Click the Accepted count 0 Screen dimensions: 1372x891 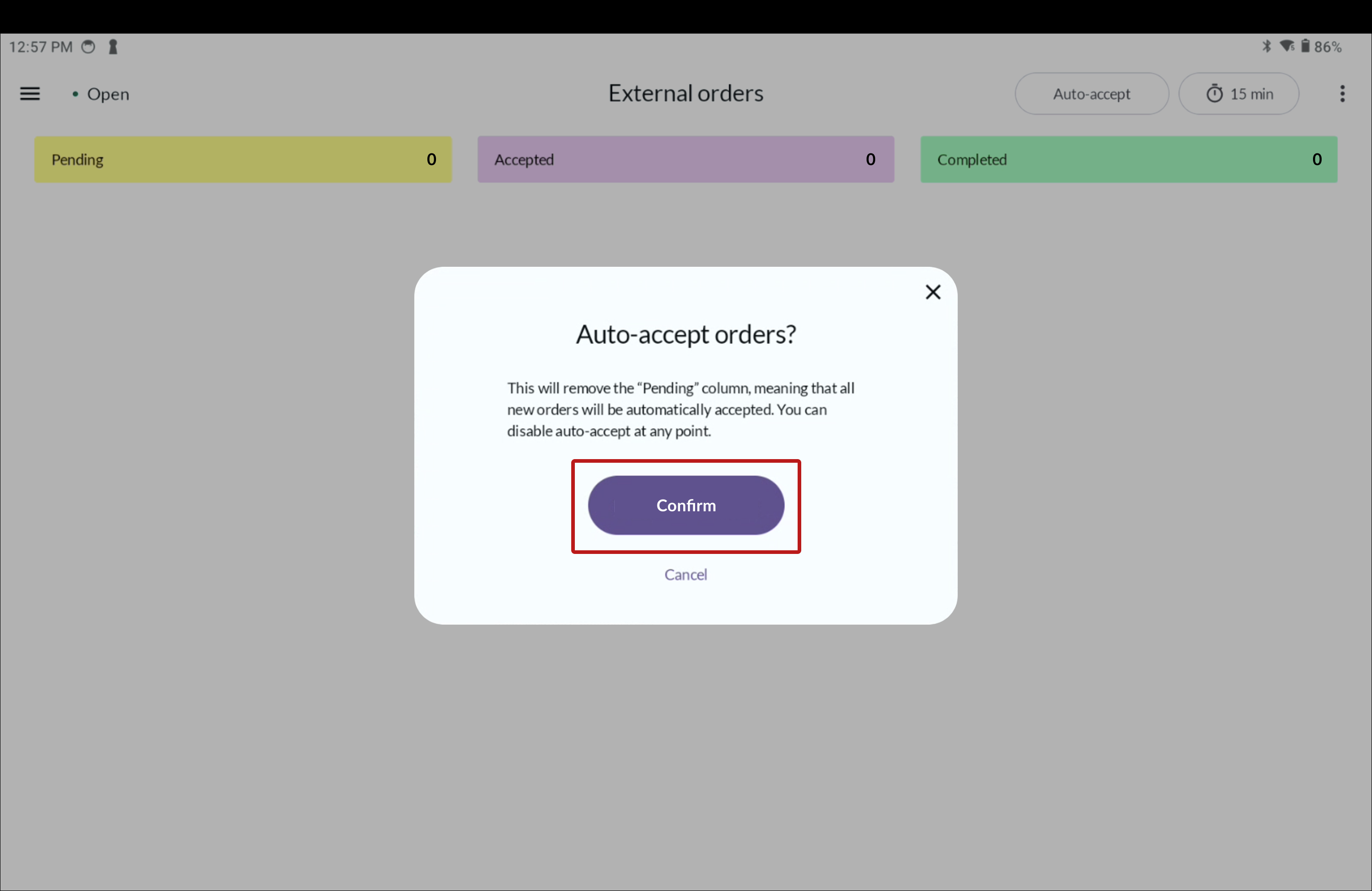tap(871, 160)
